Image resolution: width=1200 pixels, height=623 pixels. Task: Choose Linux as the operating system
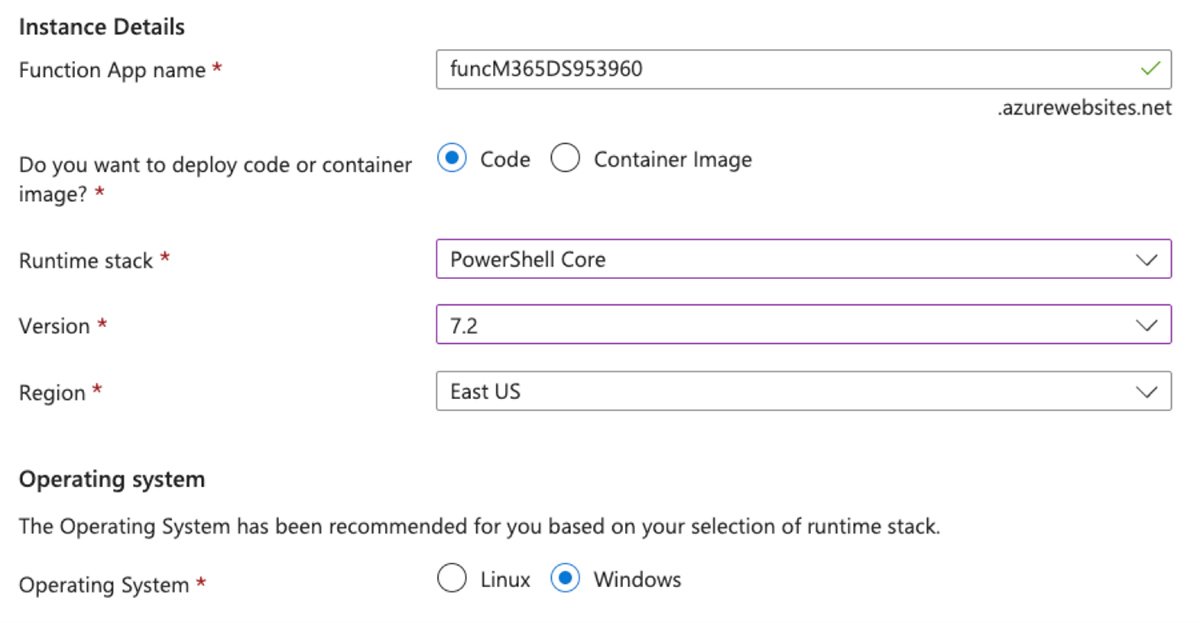(452, 578)
